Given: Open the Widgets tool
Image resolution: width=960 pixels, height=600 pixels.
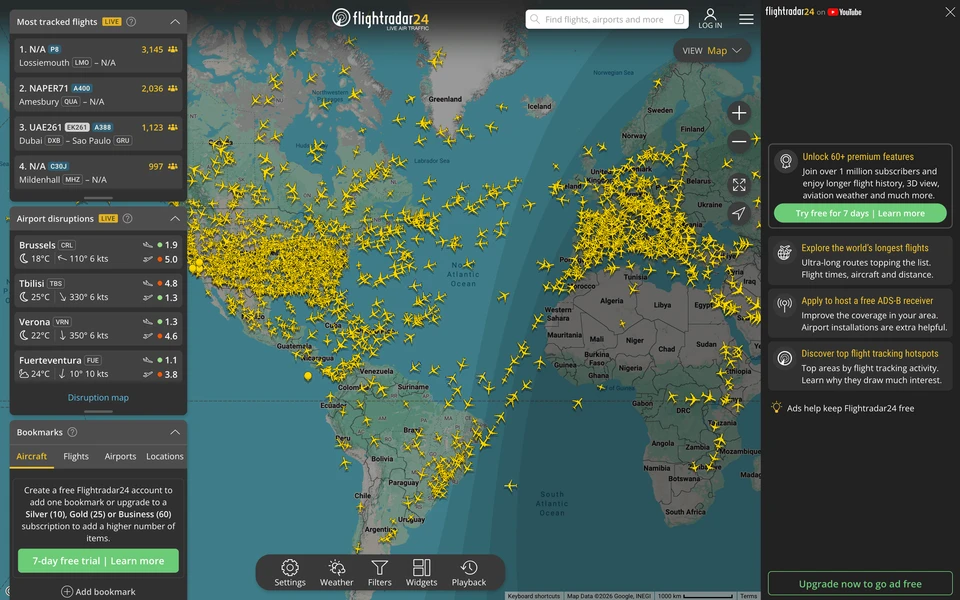Looking at the screenshot, I should [x=421, y=573].
